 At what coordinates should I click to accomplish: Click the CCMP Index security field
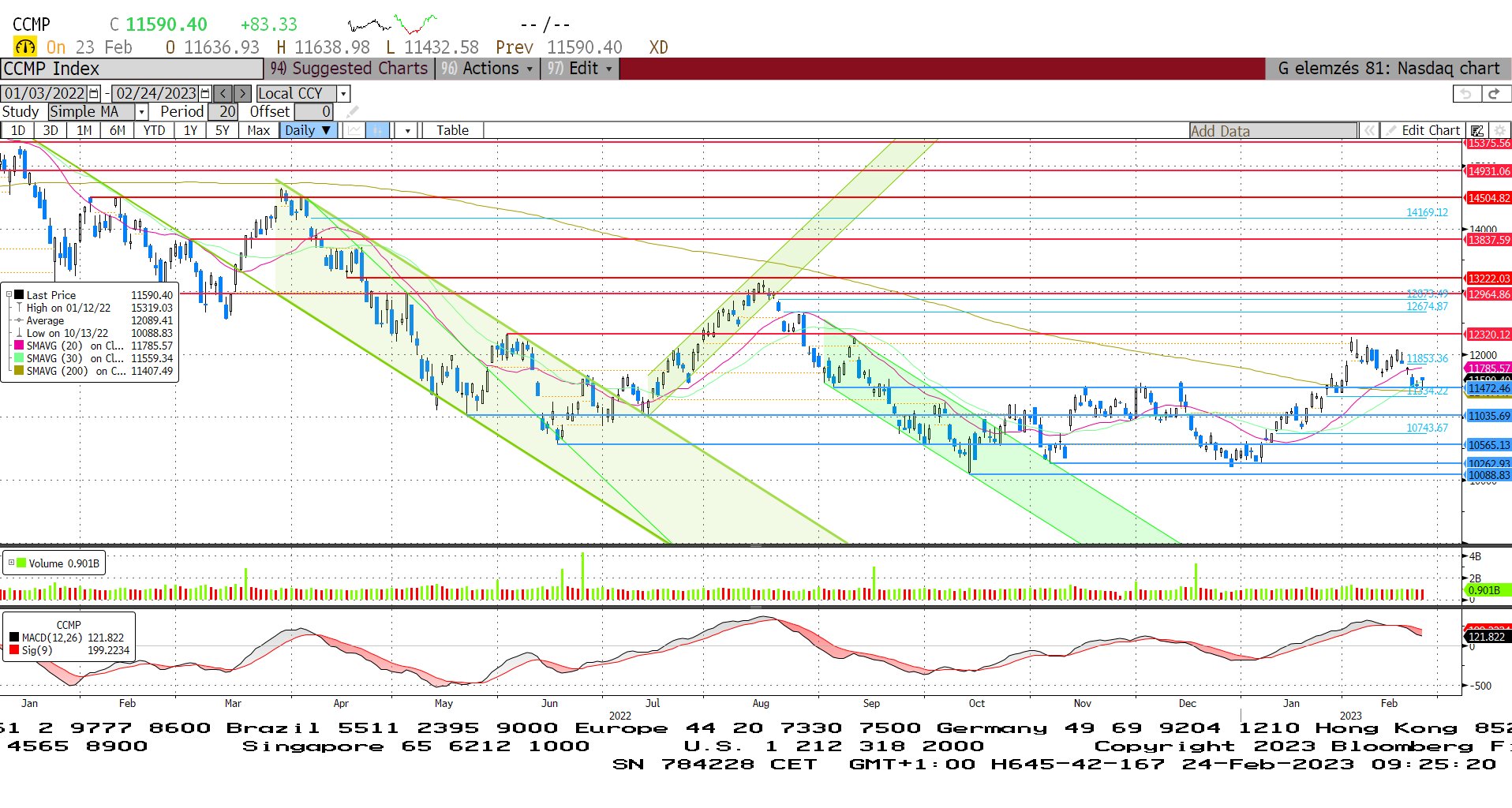tap(132, 69)
